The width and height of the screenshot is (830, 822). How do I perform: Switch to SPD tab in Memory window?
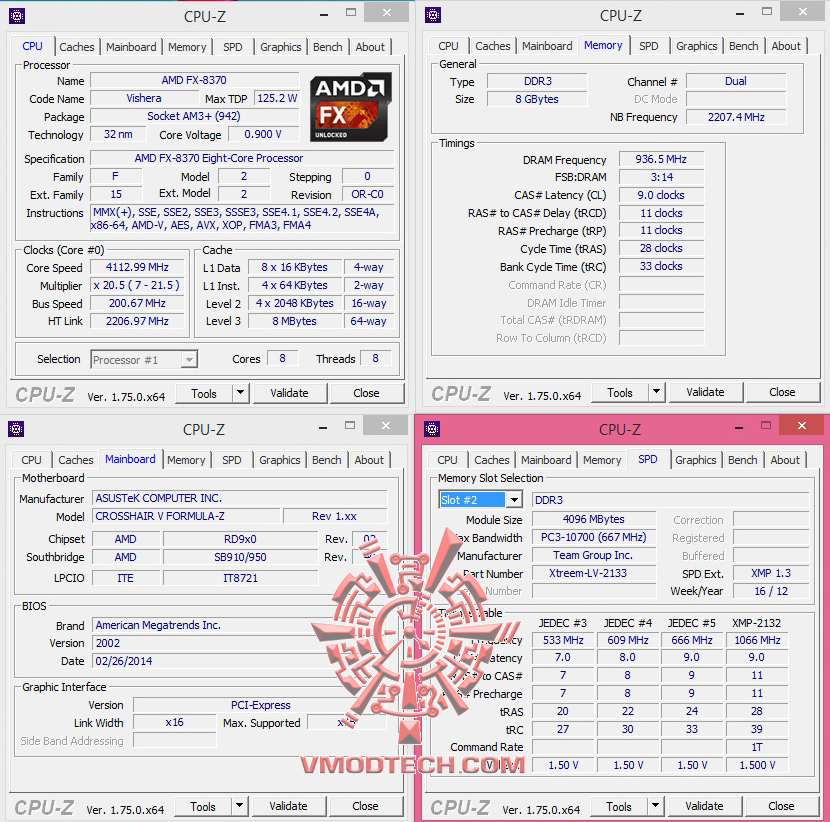click(x=648, y=46)
